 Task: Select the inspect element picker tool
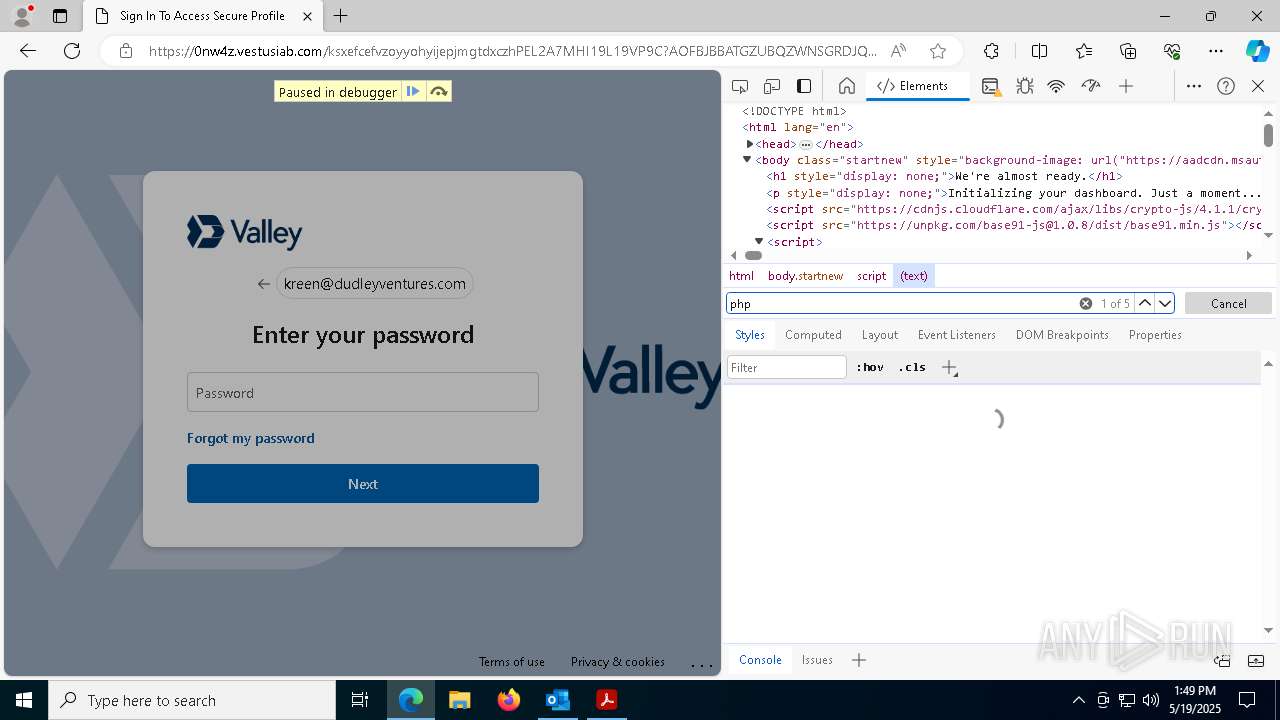pos(740,86)
